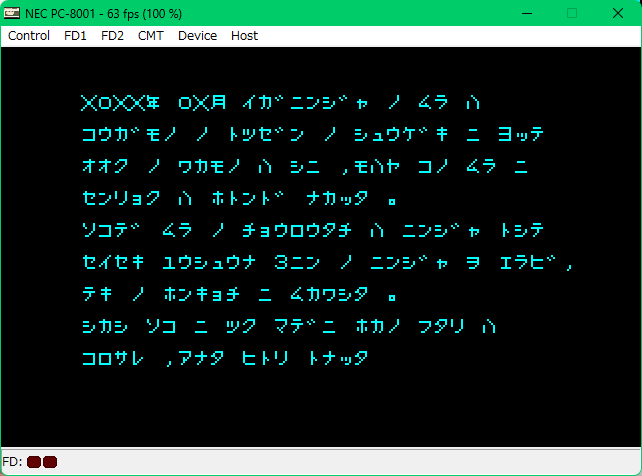Image resolution: width=642 pixels, height=476 pixels.
Task: Open the Device menu
Action: [x=197, y=36]
